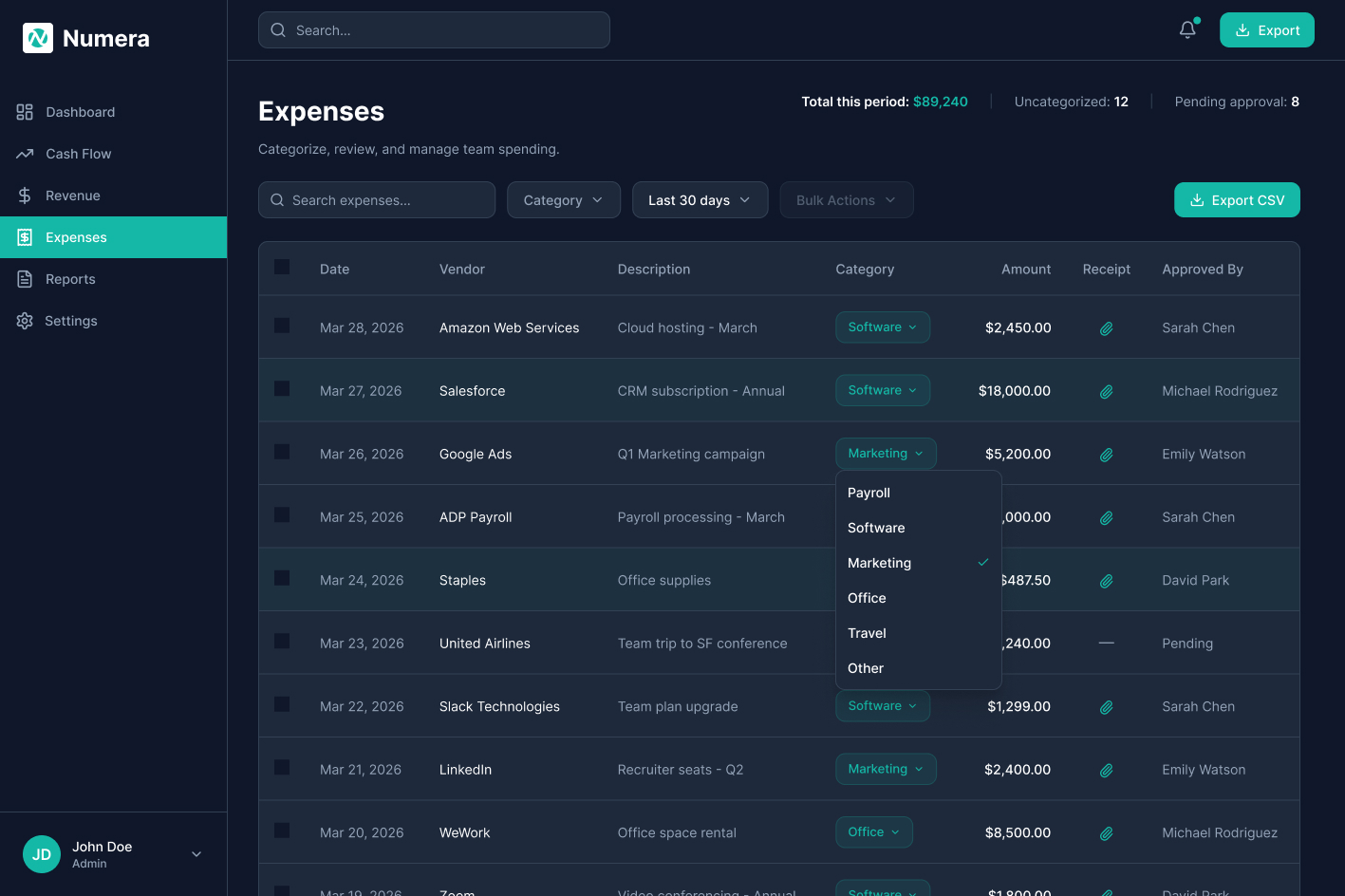Change Salesforce row category dropdown
Screen dimensions: 1345x896
(x=883, y=390)
